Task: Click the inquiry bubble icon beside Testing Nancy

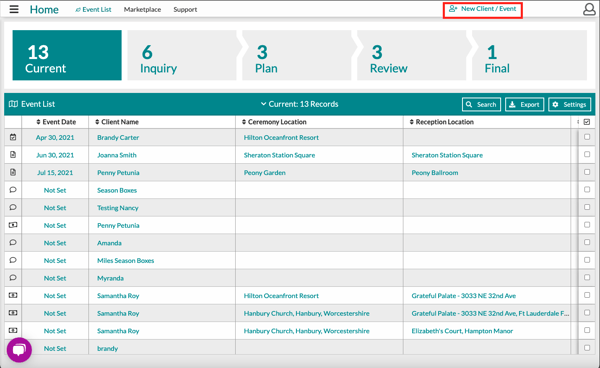Action: coord(13,207)
